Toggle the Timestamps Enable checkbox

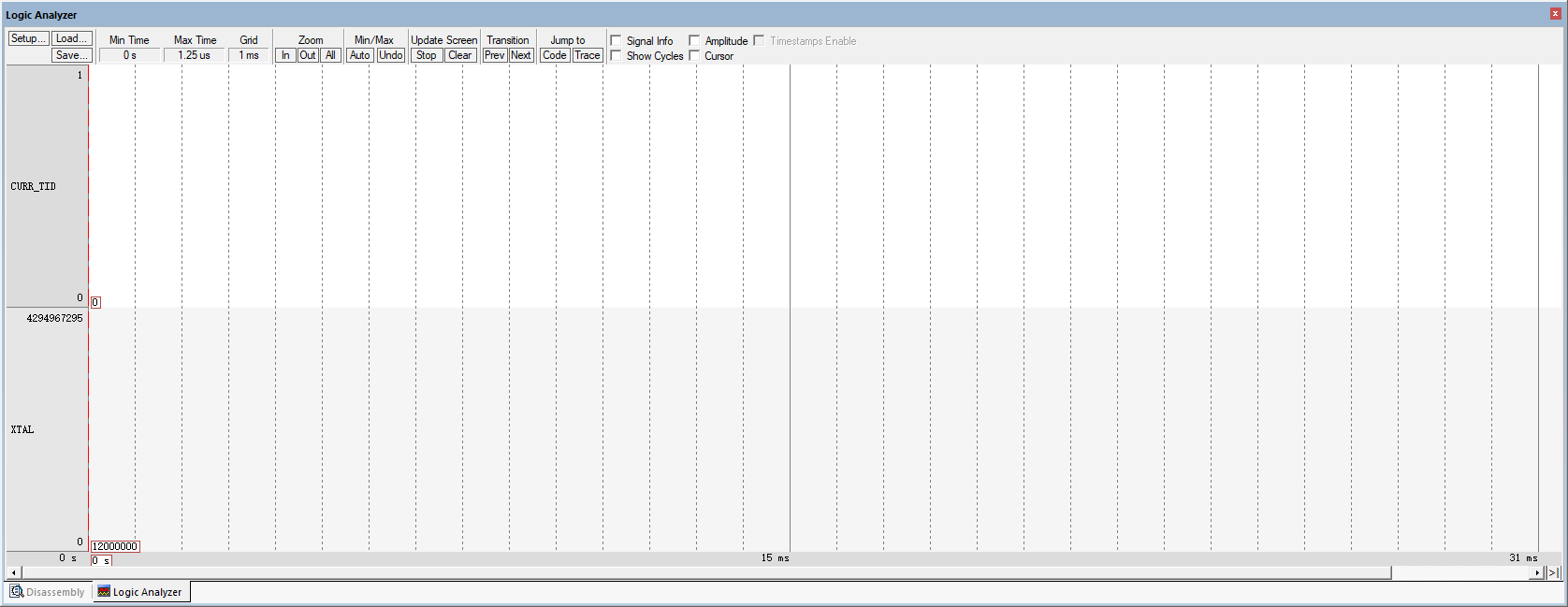click(759, 40)
